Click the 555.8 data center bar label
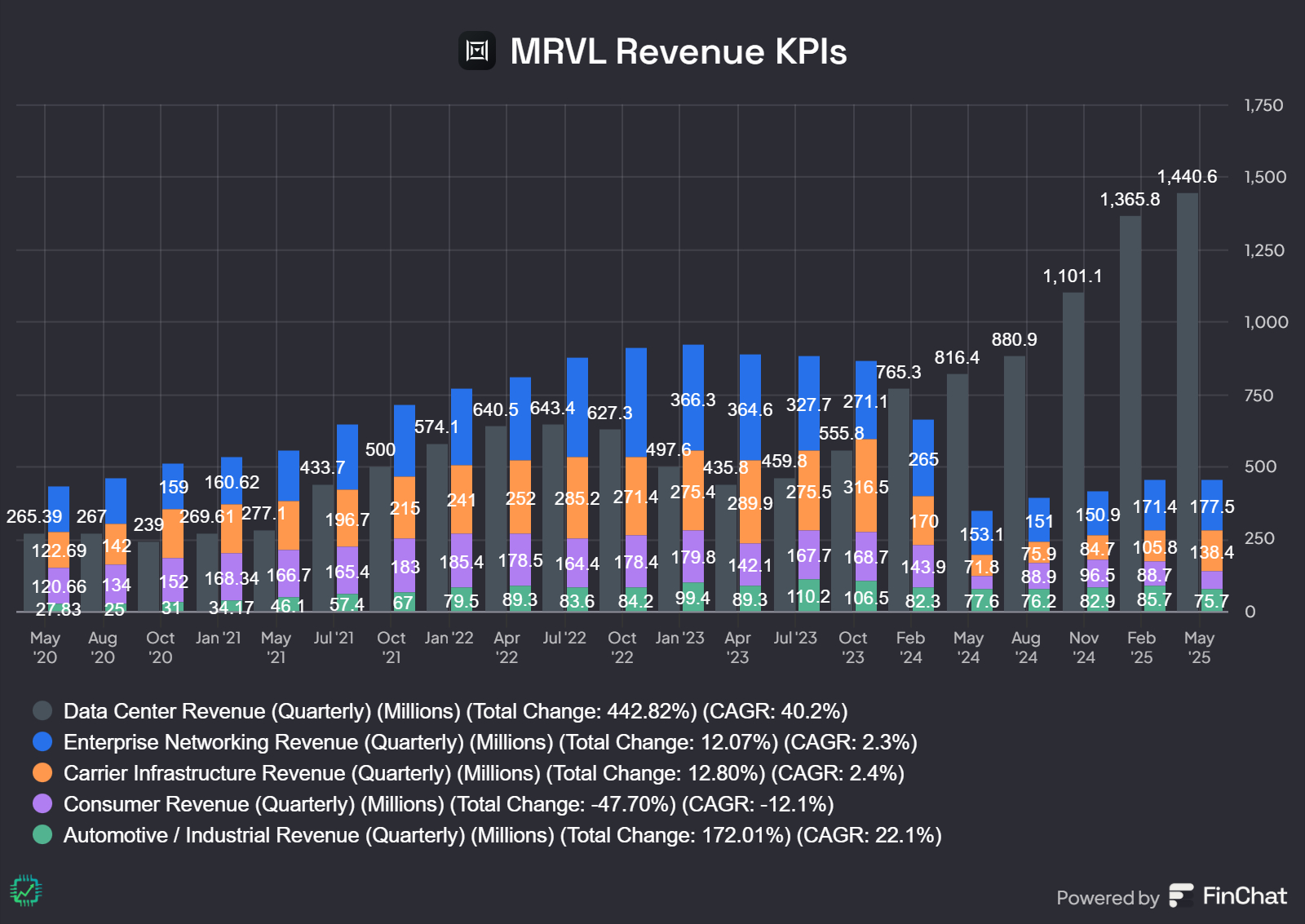The height and width of the screenshot is (924, 1305). pos(841,433)
